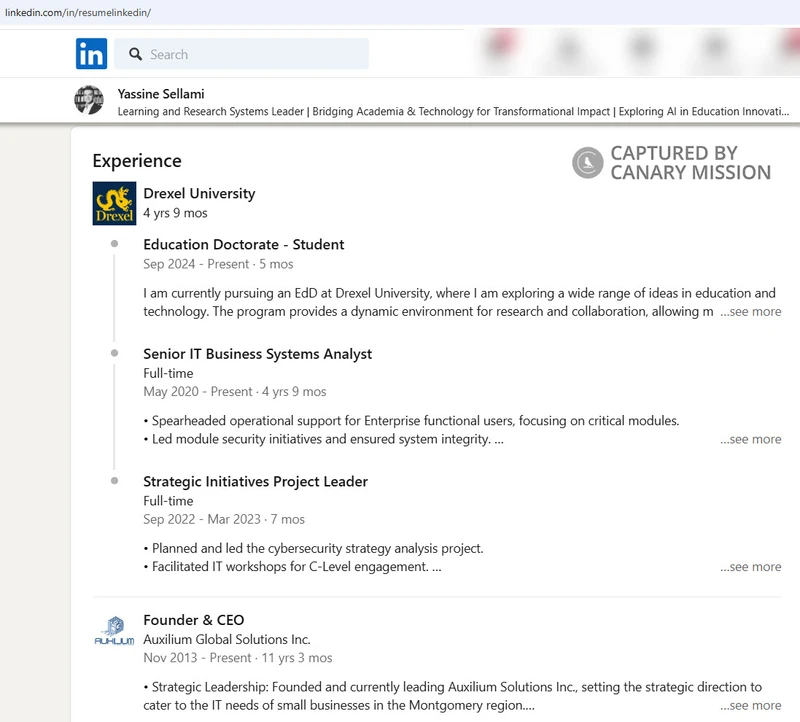Click the search magnifier icon
Screen dimensions: 800x722
pyautogui.click(x=135, y=54)
